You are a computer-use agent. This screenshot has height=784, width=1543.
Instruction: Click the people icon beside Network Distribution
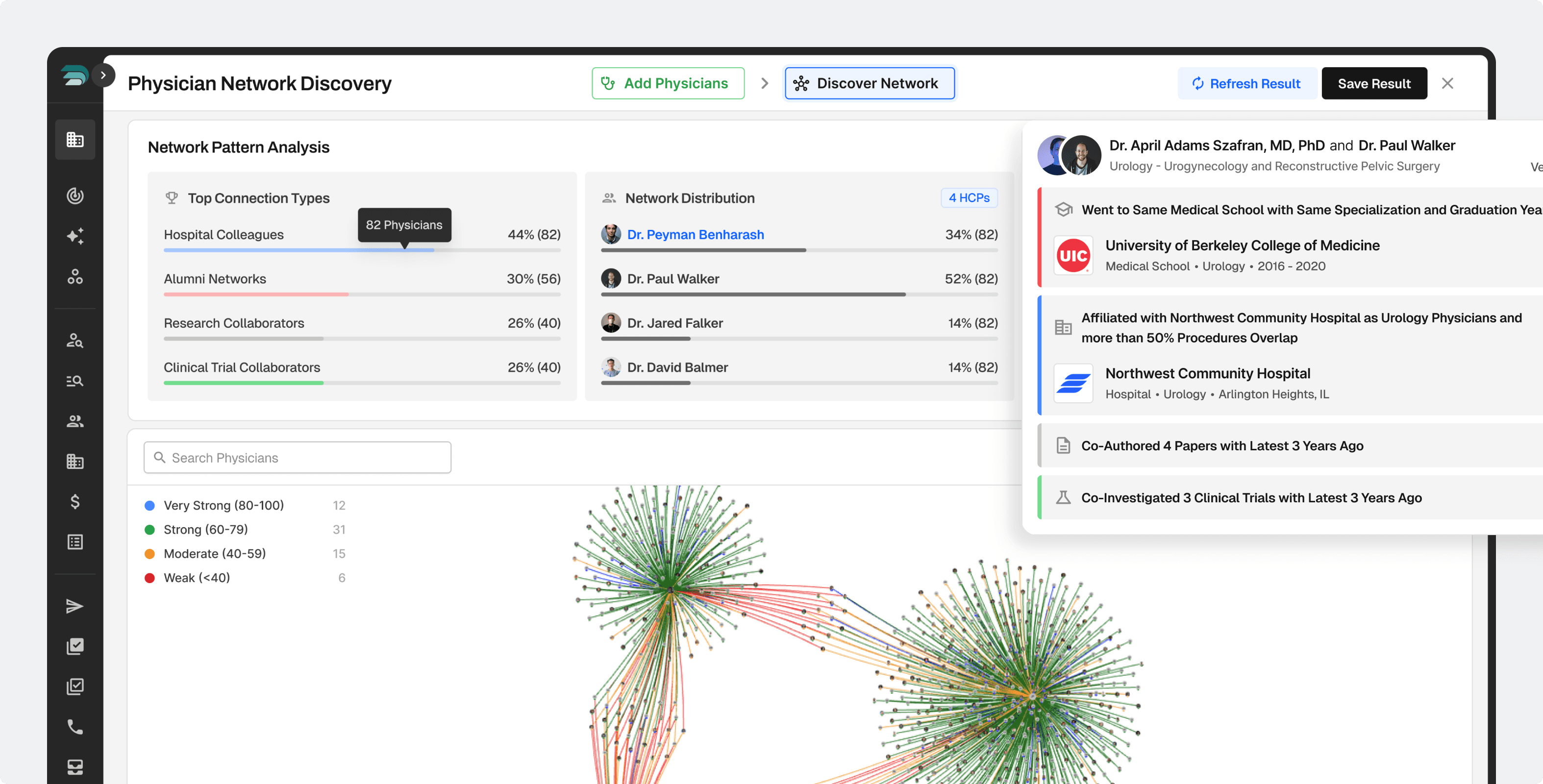coord(609,197)
